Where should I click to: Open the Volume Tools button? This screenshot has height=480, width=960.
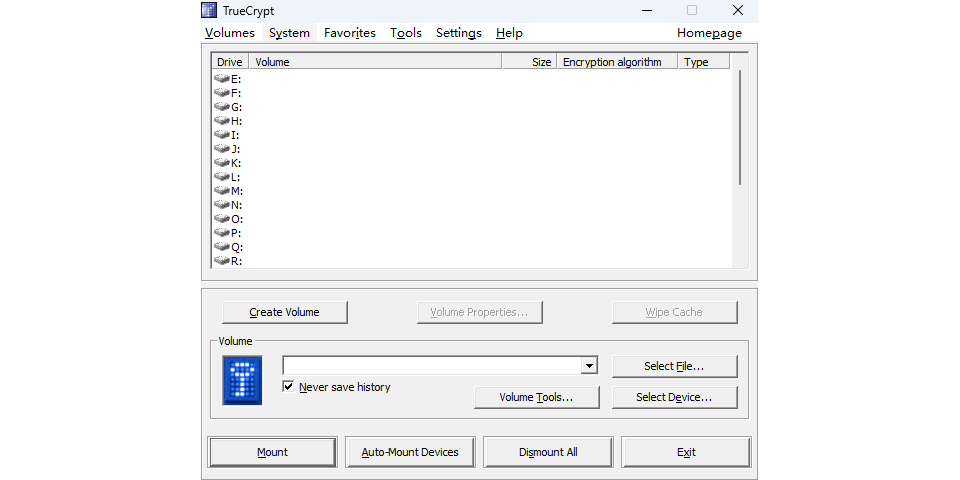click(x=536, y=397)
